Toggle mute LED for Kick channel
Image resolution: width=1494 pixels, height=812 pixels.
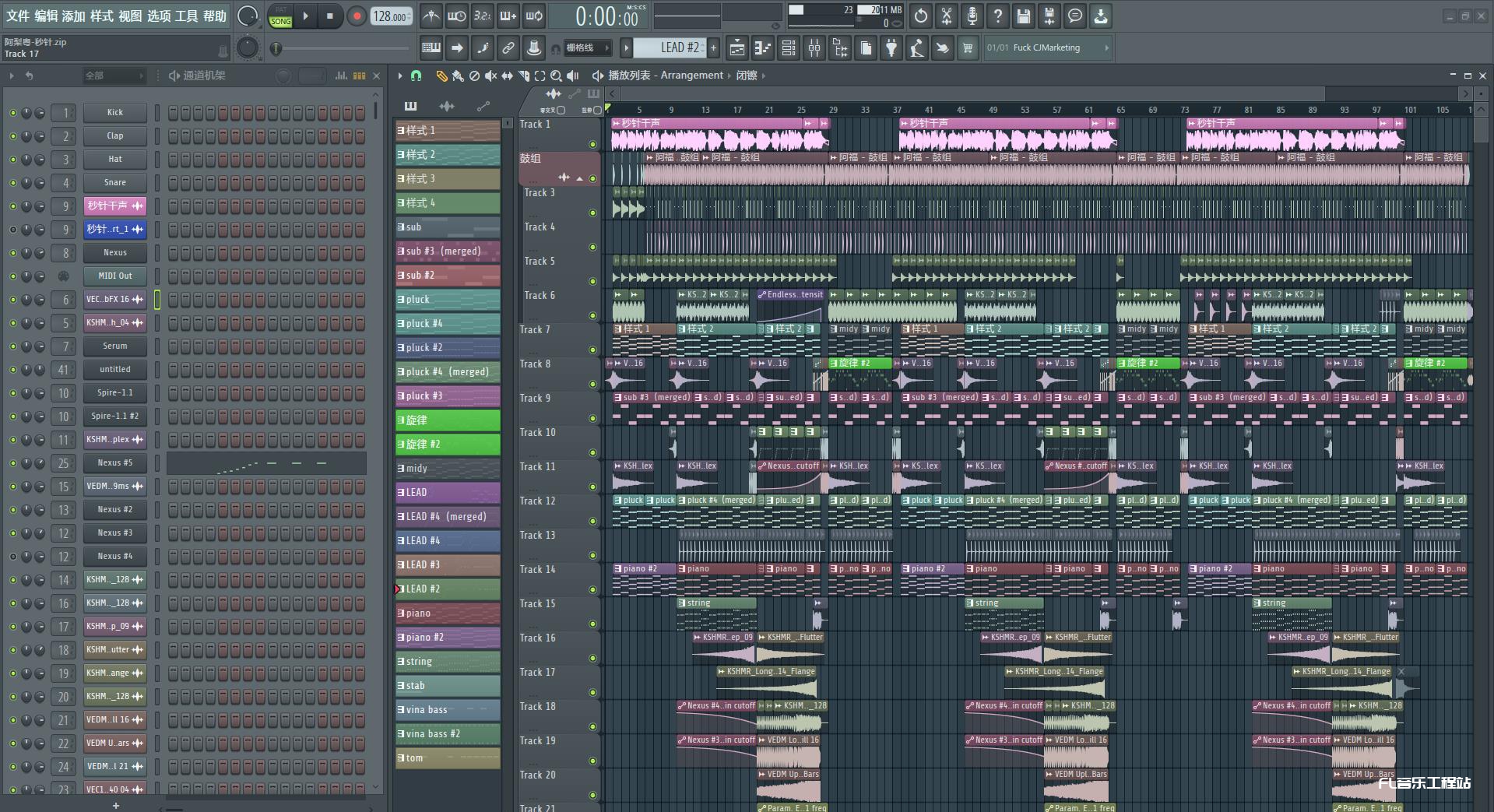click(x=12, y=113)
